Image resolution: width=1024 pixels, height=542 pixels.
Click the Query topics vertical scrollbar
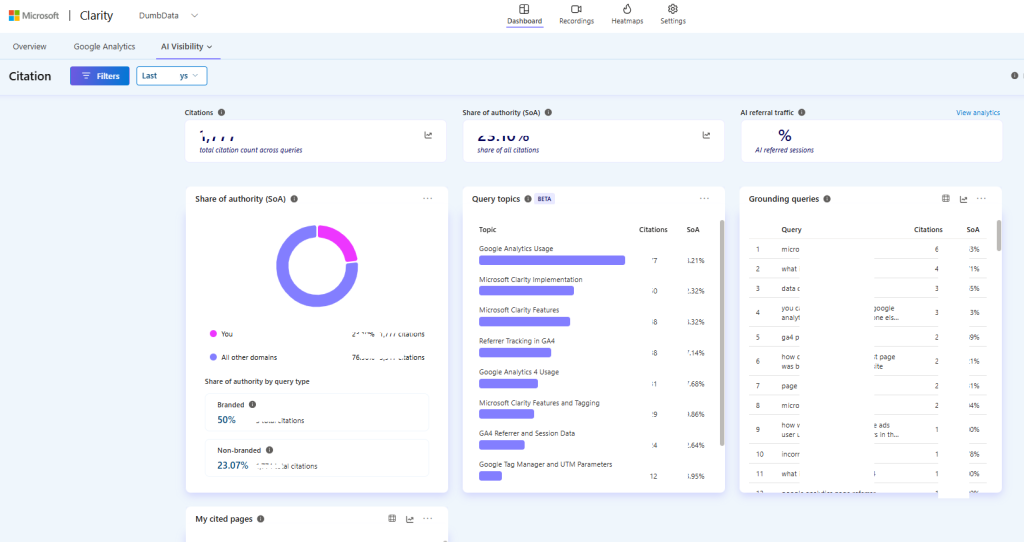pyautogui.click(x=722, y=333)
